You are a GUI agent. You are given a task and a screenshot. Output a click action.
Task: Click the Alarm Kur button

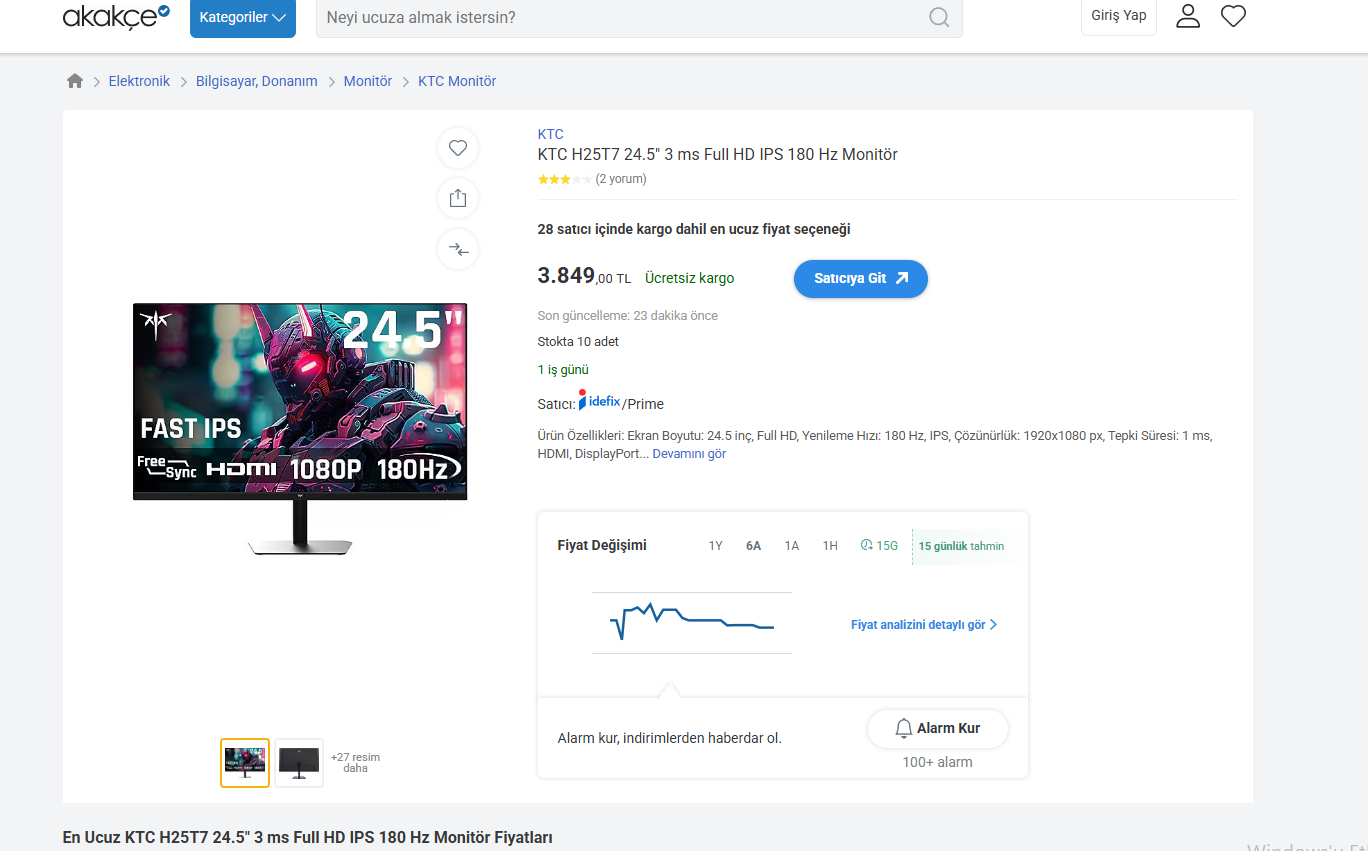pyautogui.click(x=937, y=728)
